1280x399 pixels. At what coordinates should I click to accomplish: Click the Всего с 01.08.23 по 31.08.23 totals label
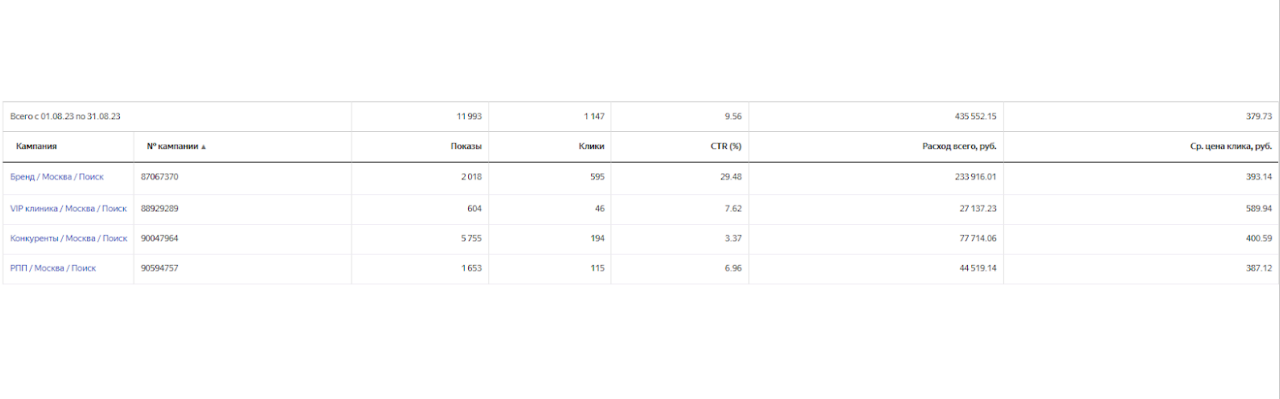click(65, 117)
